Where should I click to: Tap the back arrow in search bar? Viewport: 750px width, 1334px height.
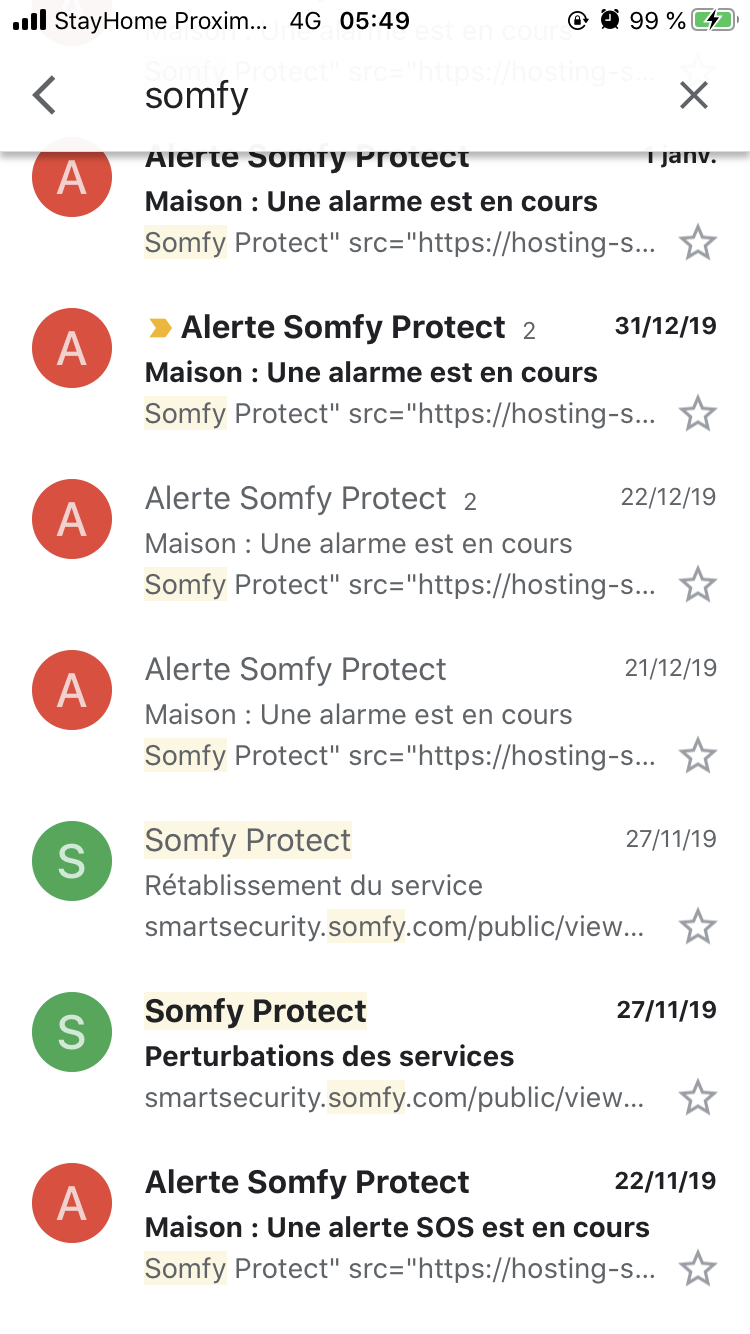point(44,96)
